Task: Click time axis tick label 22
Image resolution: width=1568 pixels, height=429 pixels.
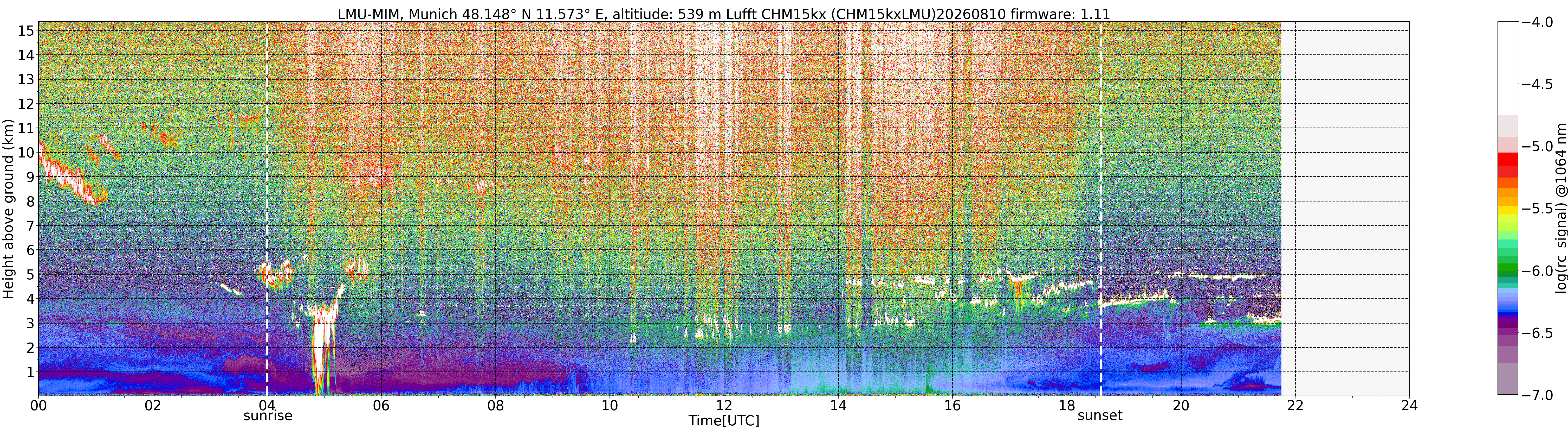Action: pos(1295,406)
